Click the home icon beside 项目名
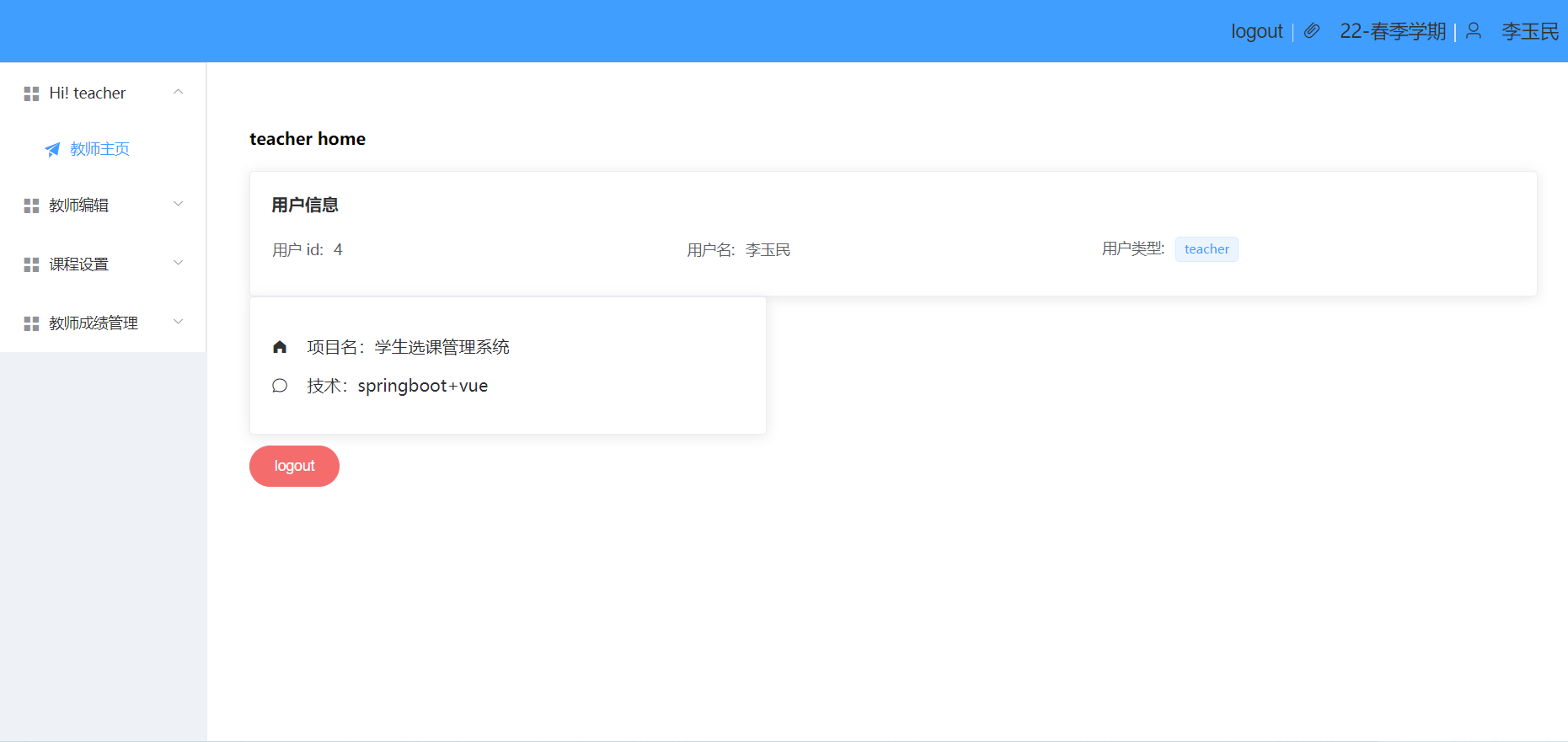This screenshot has width=1568, height=742. (280, 347)
